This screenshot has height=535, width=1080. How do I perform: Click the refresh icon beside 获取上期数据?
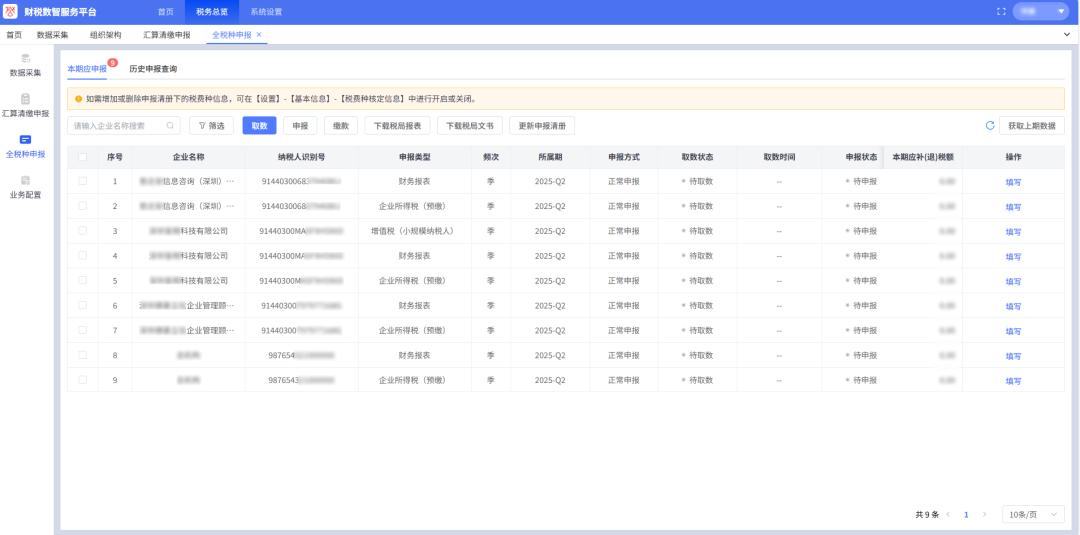(x=990, y=126)
